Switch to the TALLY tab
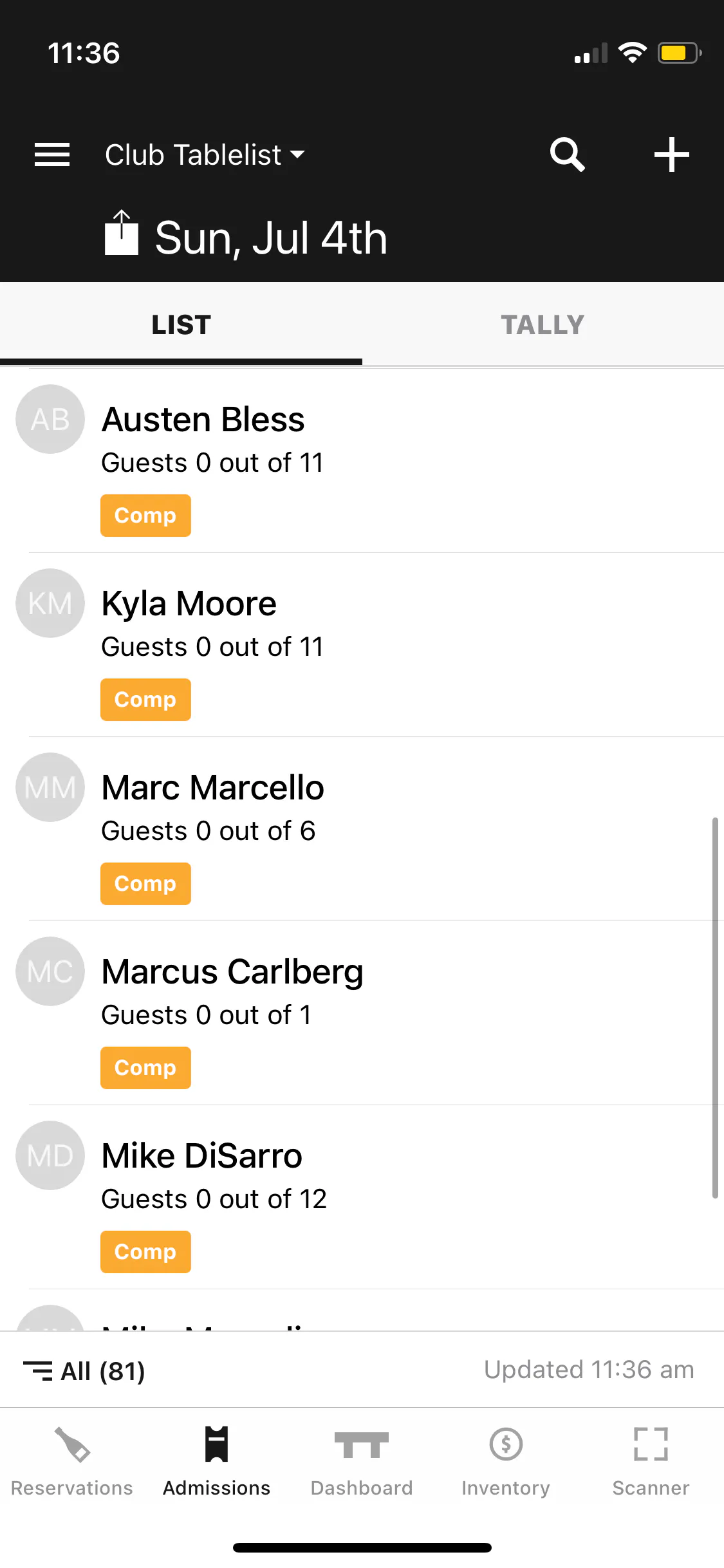The width and height of the screenshot is (724, 1568). point(543,325)
